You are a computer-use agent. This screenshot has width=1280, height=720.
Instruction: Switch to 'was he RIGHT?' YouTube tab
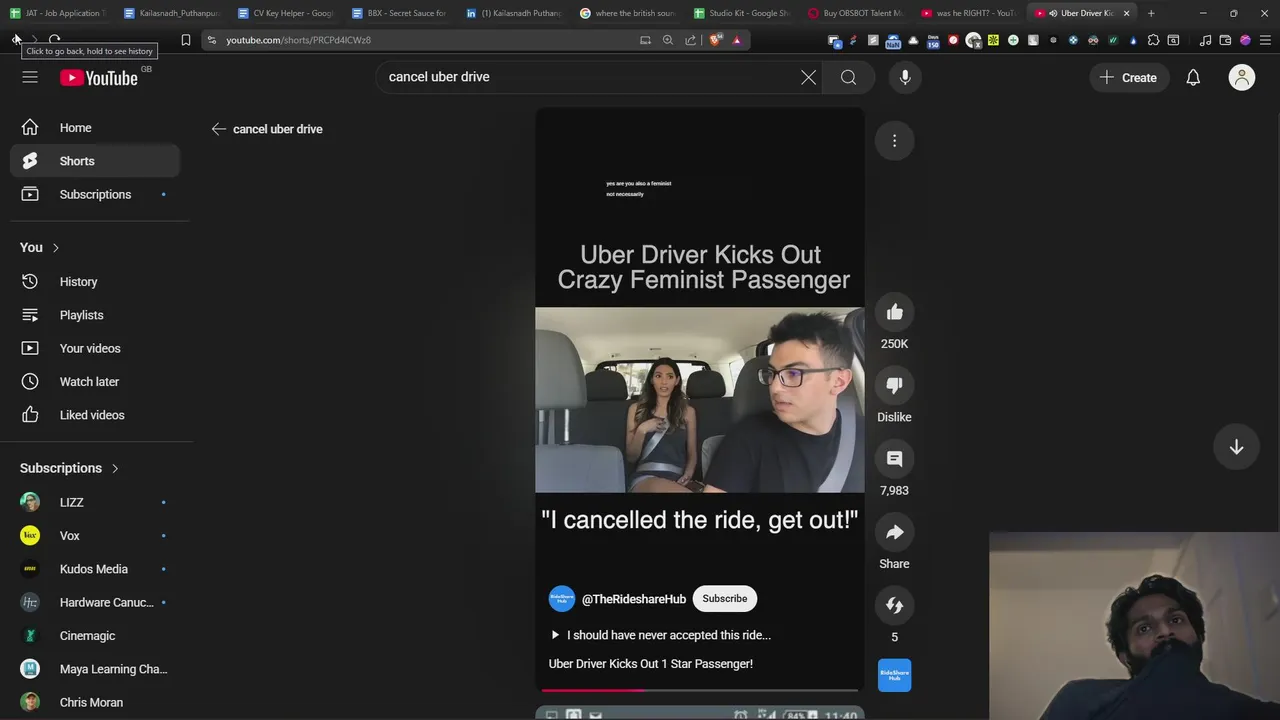click(x=969, y=13)
